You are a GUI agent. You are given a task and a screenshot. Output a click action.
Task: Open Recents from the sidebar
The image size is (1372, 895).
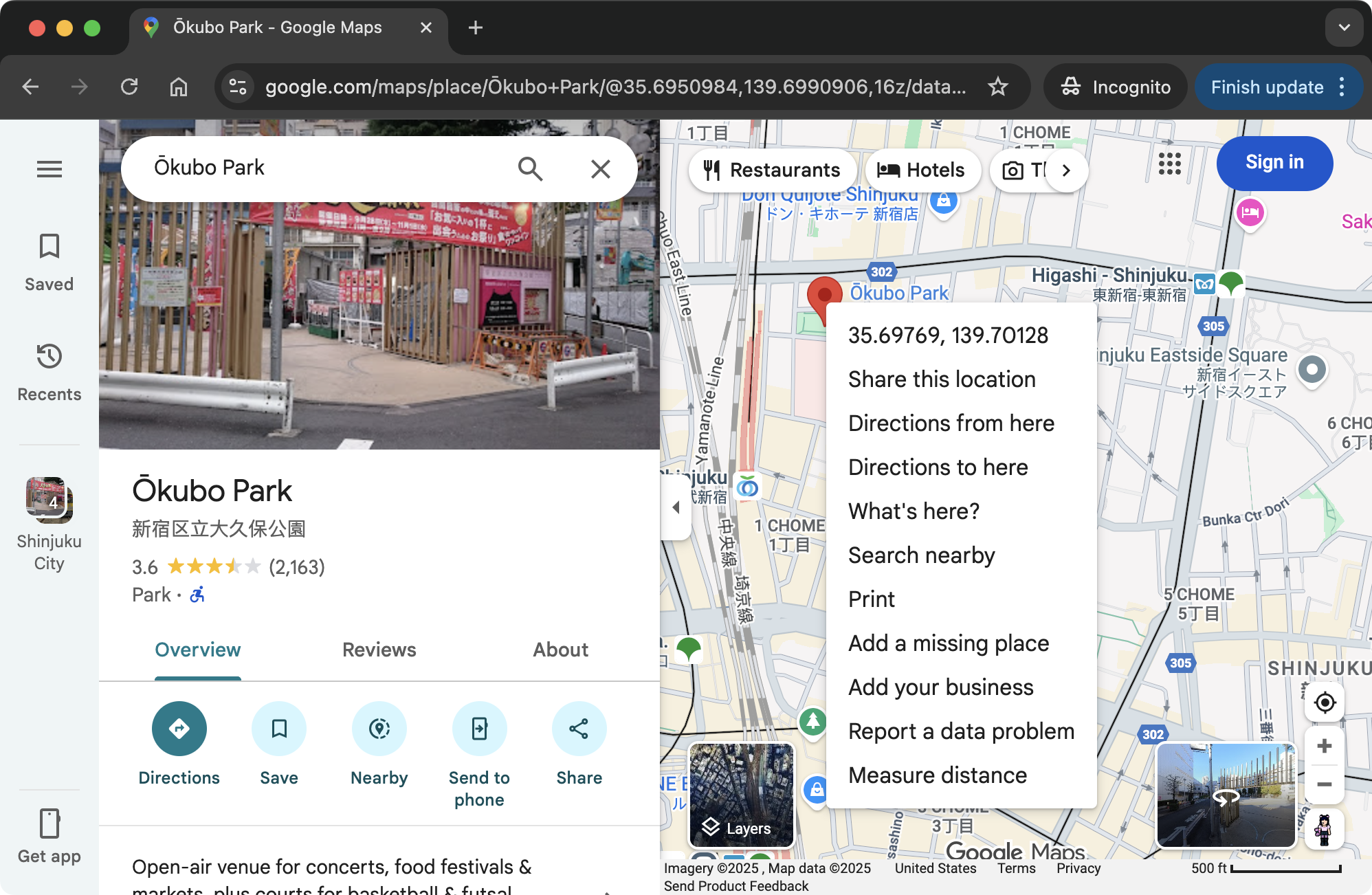(48, 371)
